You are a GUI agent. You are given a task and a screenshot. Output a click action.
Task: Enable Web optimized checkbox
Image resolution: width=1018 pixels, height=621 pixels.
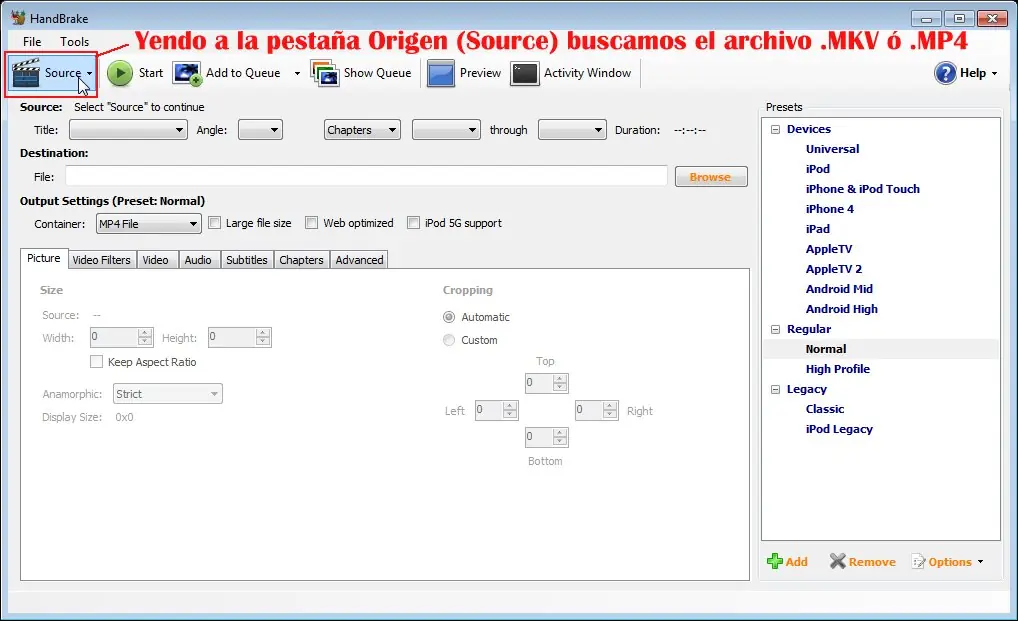click(312, 223)
